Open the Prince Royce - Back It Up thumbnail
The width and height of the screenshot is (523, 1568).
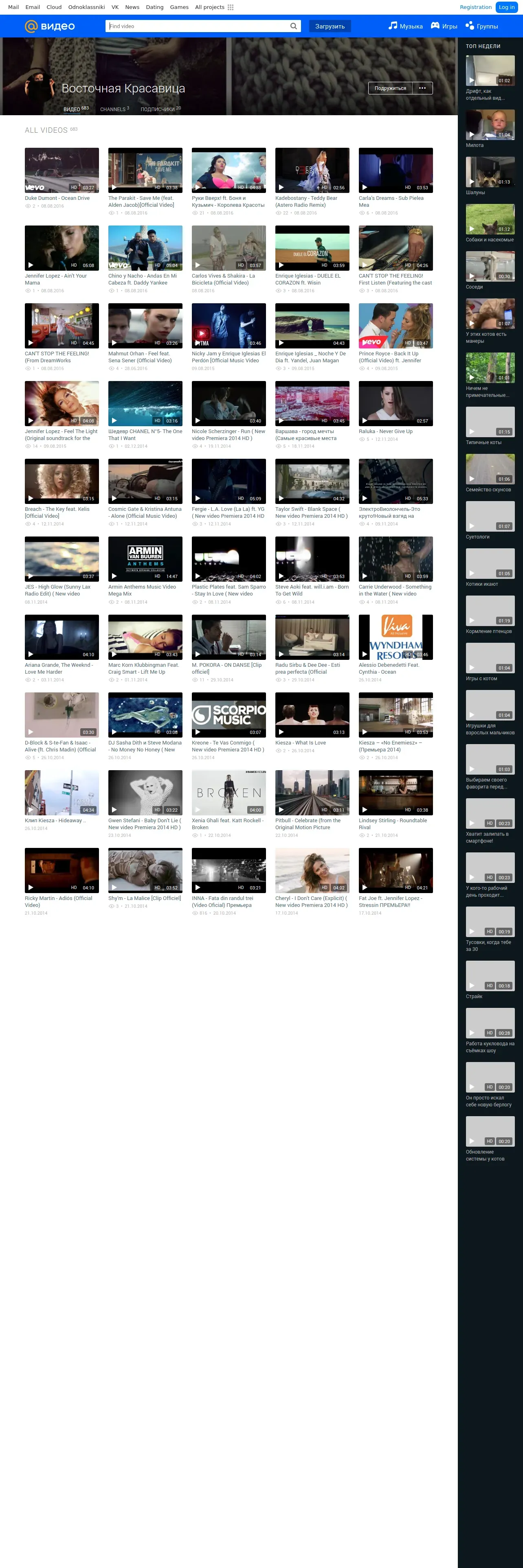[x=396, y=326]
